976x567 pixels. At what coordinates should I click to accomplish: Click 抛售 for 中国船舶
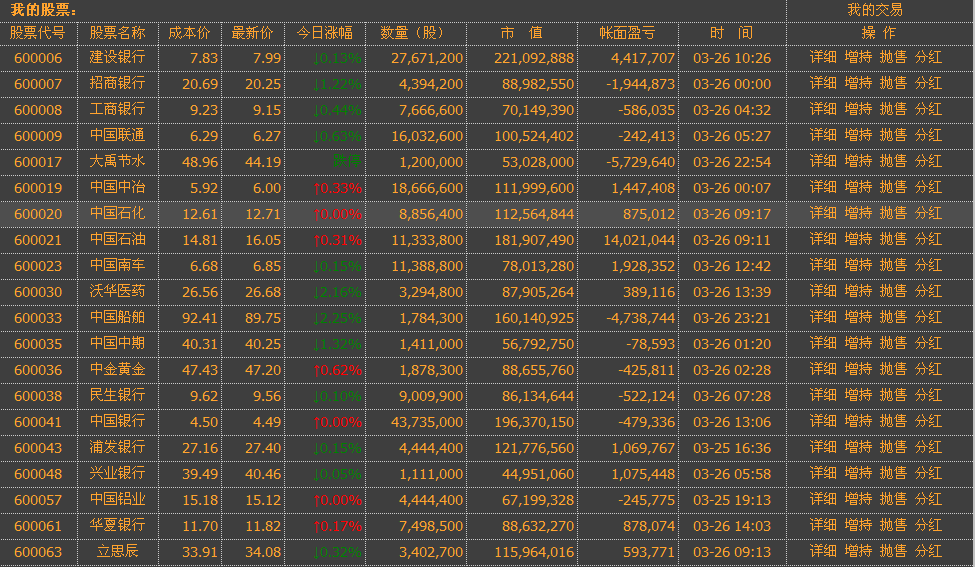coord(893,318)
